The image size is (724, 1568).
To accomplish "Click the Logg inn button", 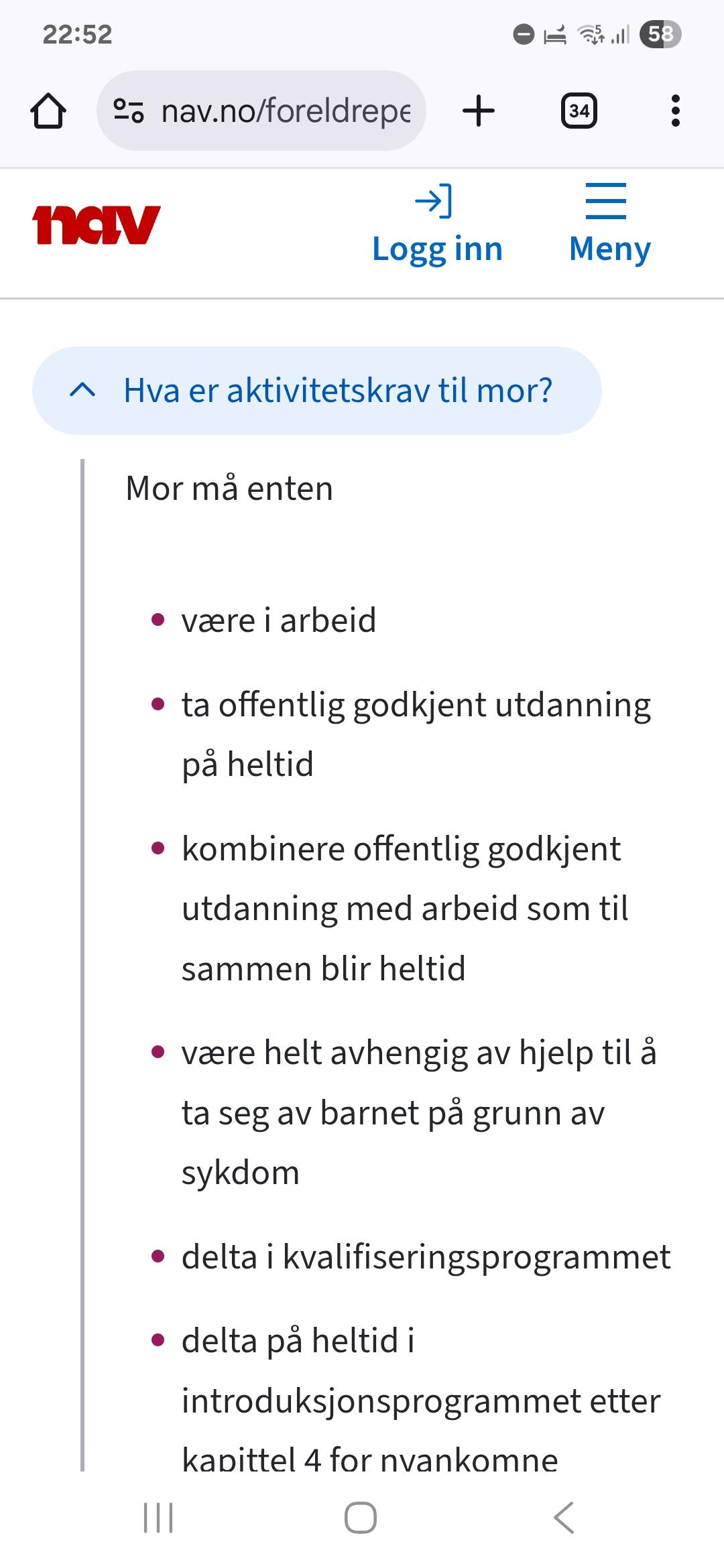I will click(x=437, y=224).
